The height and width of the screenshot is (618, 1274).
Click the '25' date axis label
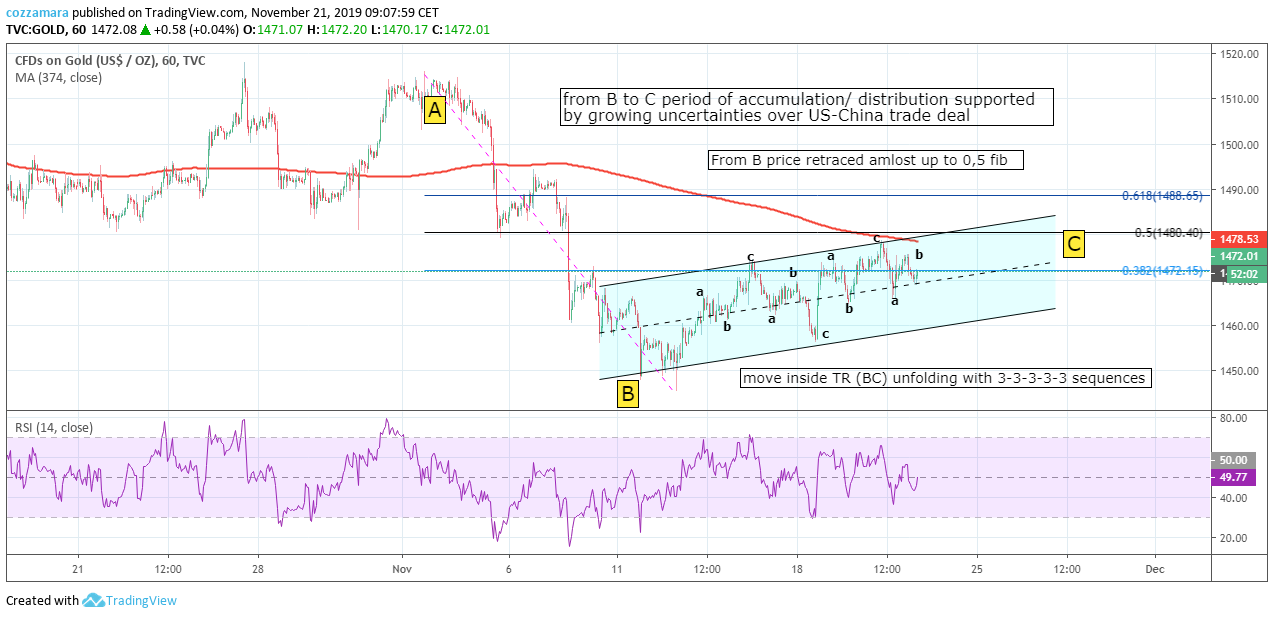(x=977, y=568)
